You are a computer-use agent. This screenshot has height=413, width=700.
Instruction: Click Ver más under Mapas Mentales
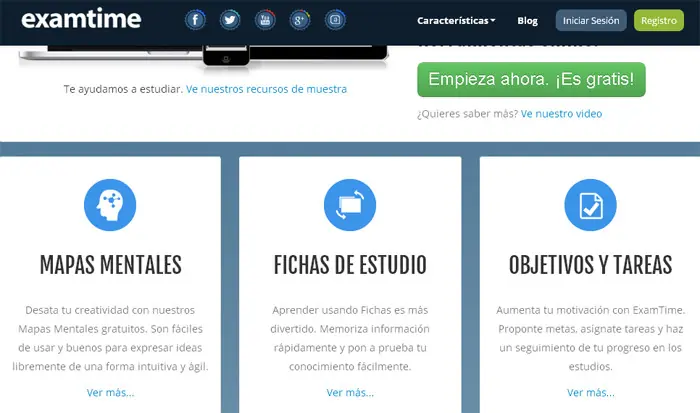click(110, 392)
